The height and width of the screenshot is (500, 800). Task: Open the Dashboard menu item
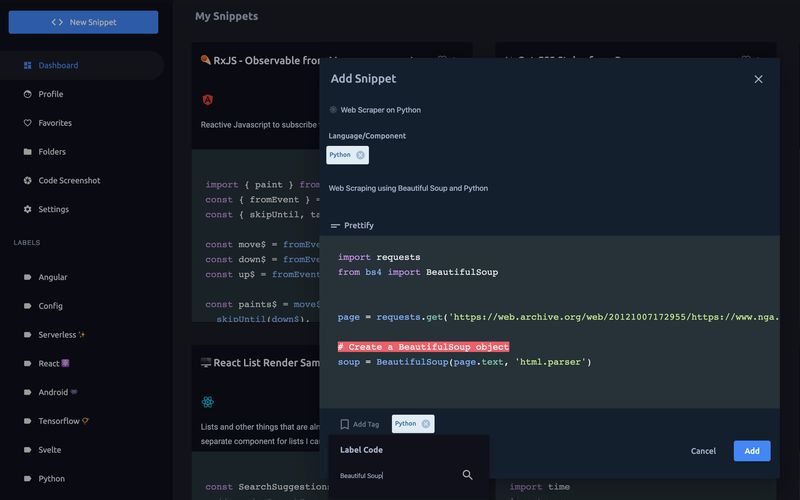pos(58,66)
